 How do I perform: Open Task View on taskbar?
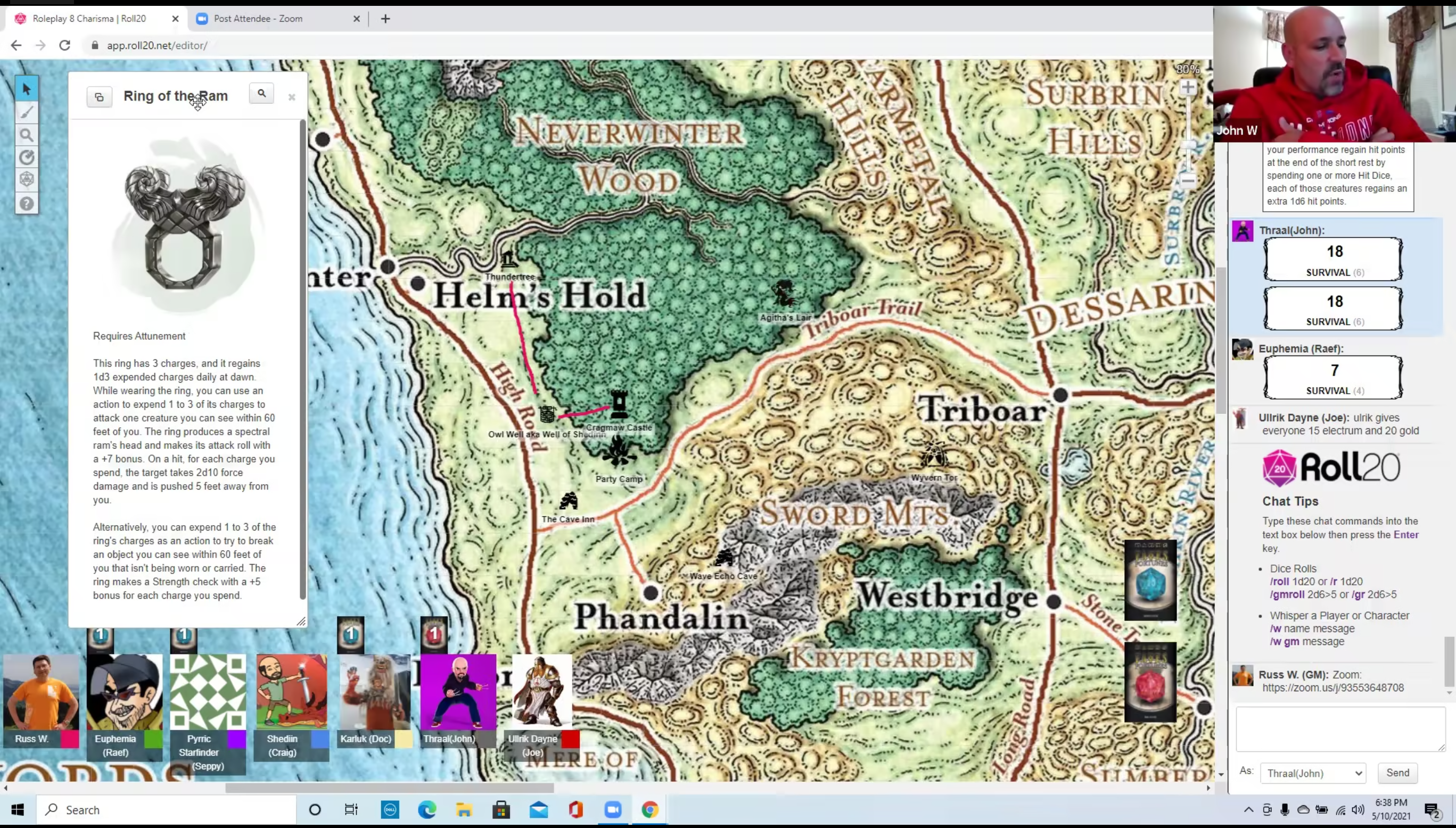pyautogui.click(x=351, y=810)
